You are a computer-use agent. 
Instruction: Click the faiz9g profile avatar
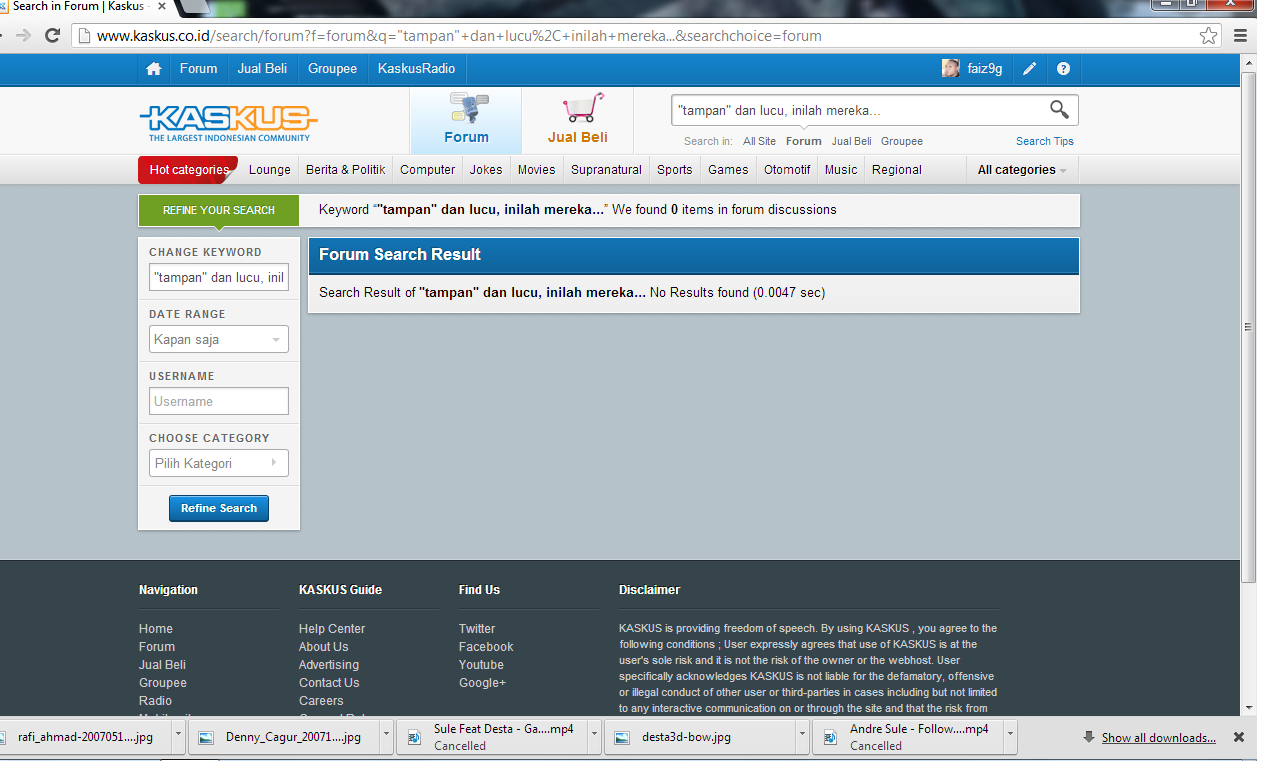[951, 69]
